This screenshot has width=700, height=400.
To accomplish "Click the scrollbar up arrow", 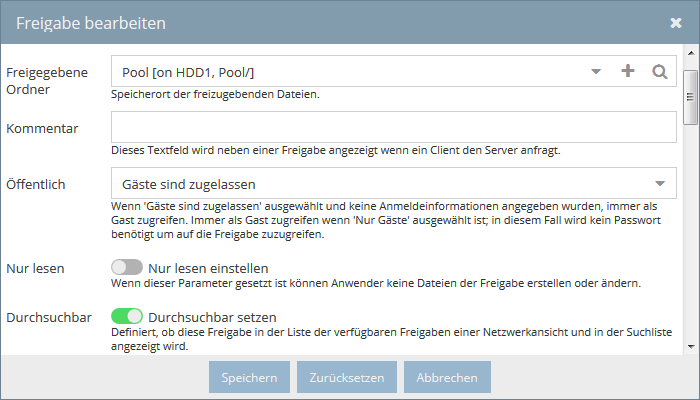I will point(691,53).
